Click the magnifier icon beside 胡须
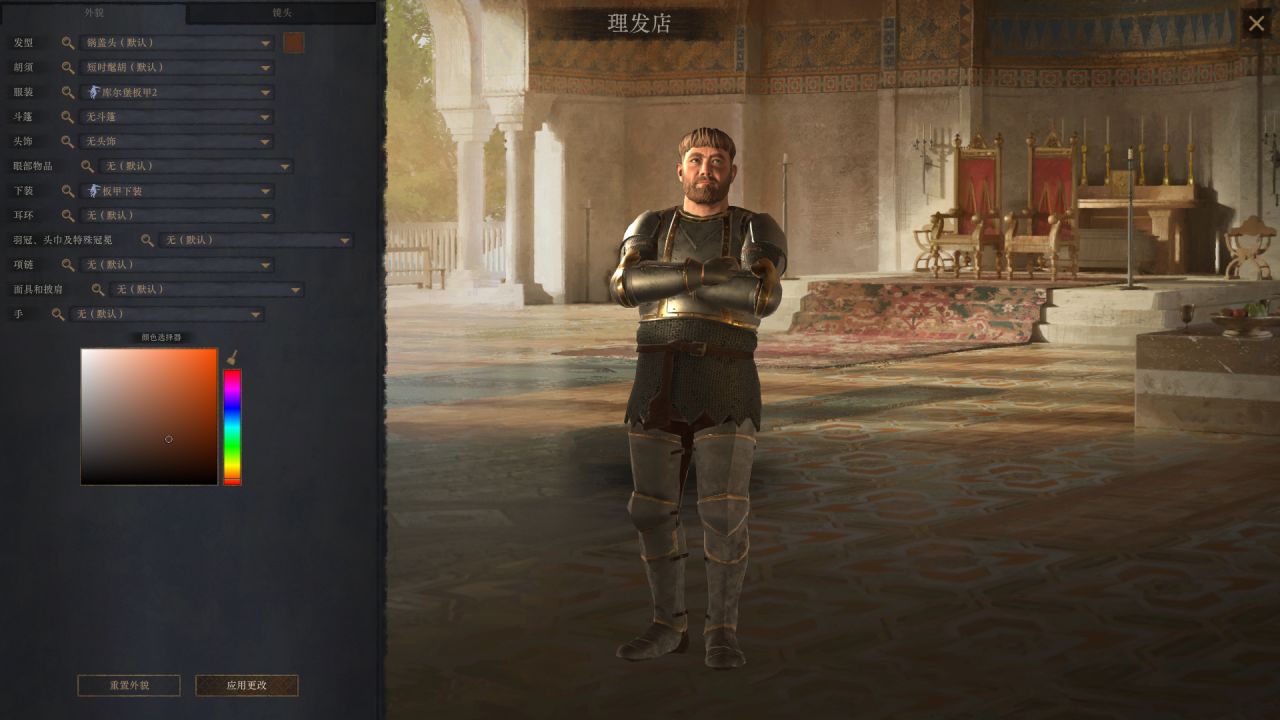 [68, 68]
